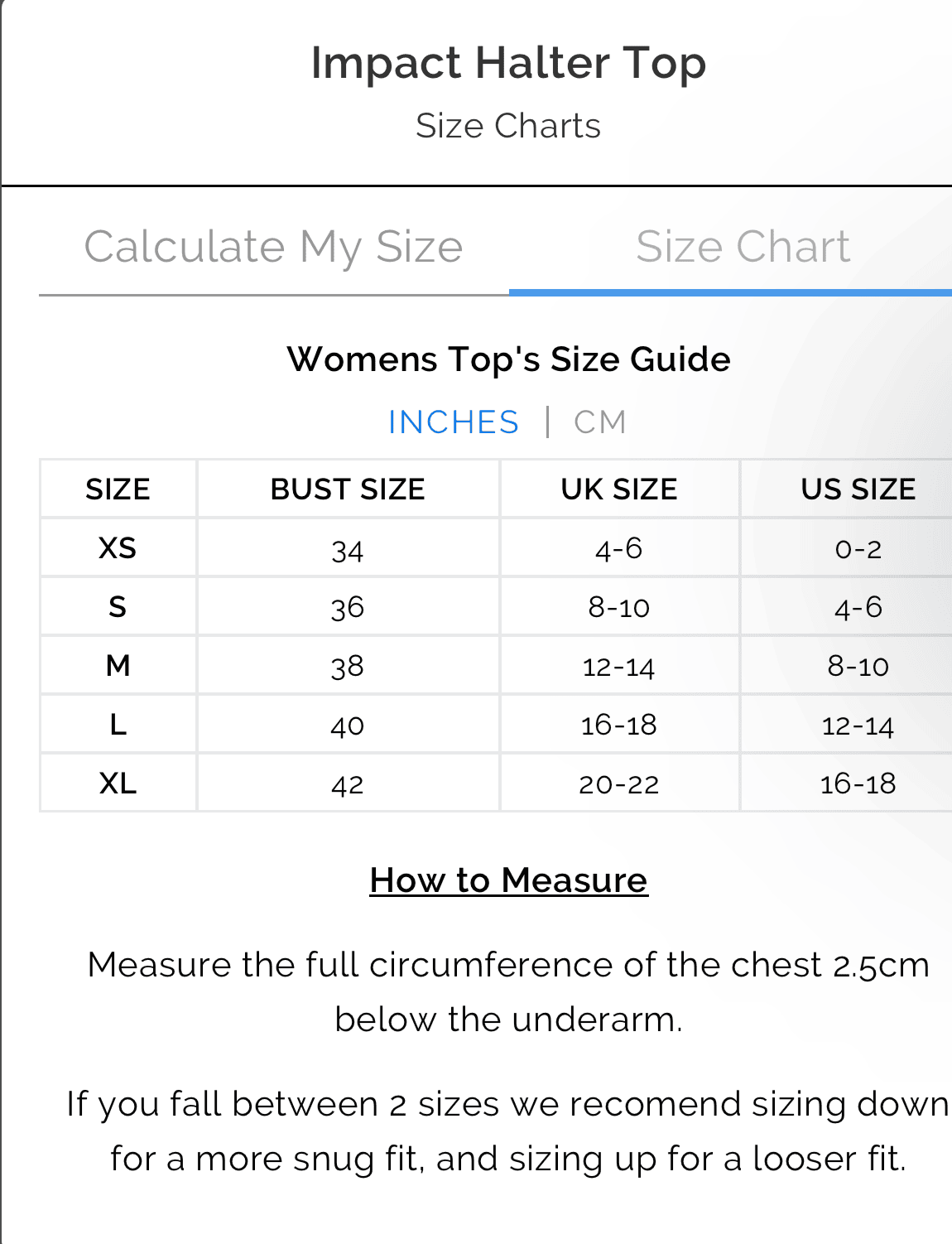Click the UK size 20-22 cell
This screenshot has width=952, height=1244.
[619, 784]
